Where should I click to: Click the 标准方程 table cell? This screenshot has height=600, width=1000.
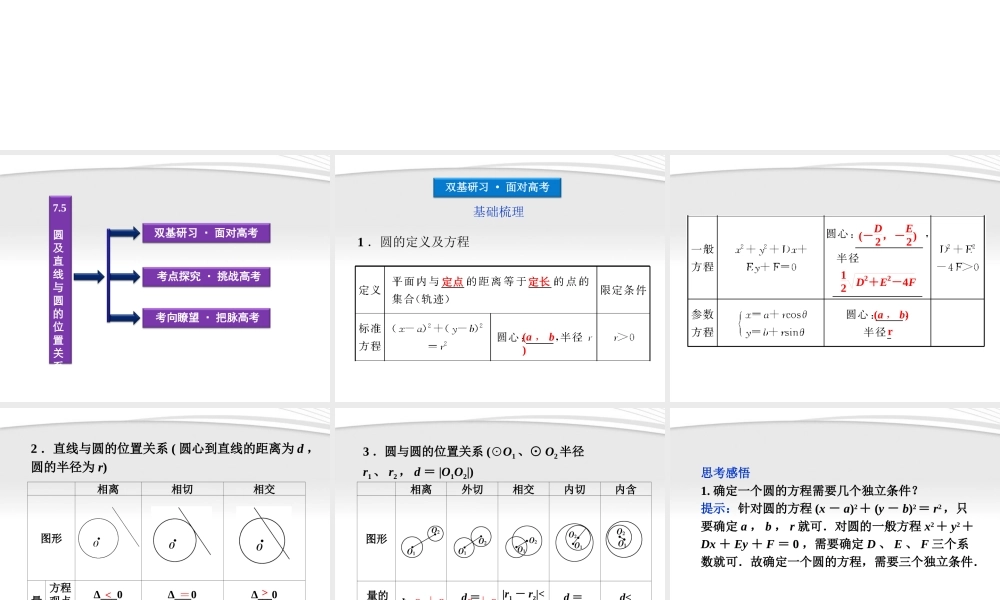click(x=370, y=337)
